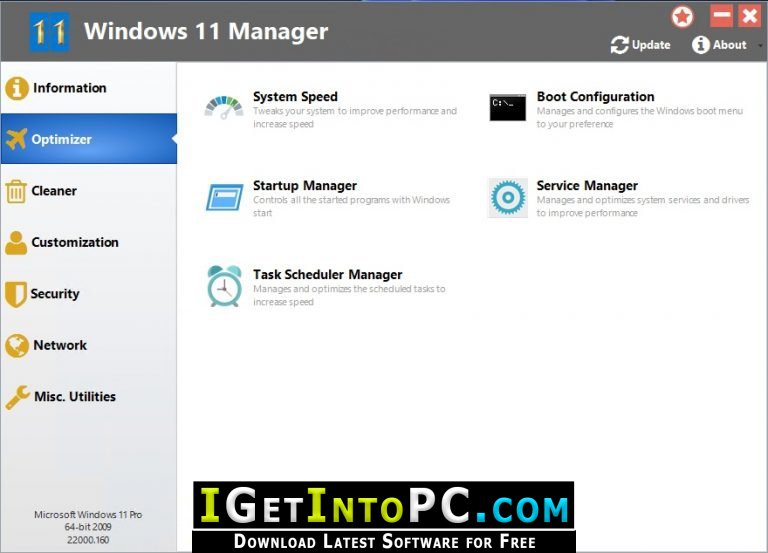Open Startup Manager

tap(305, 186)
